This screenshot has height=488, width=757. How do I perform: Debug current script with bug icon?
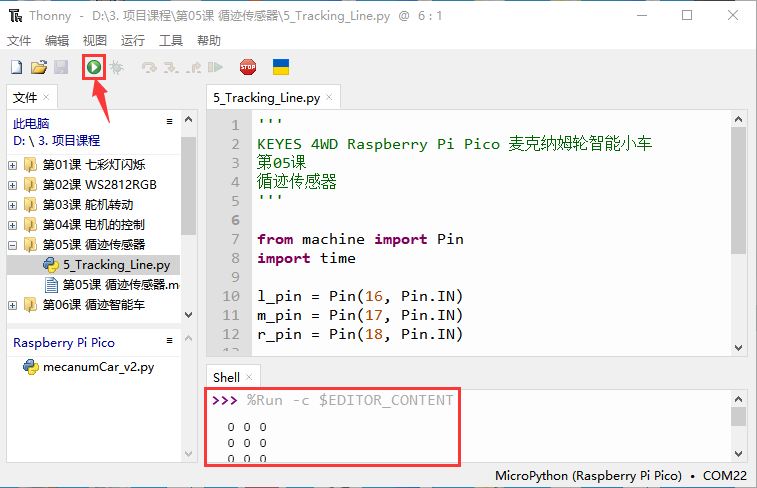[x=116, y=67]
